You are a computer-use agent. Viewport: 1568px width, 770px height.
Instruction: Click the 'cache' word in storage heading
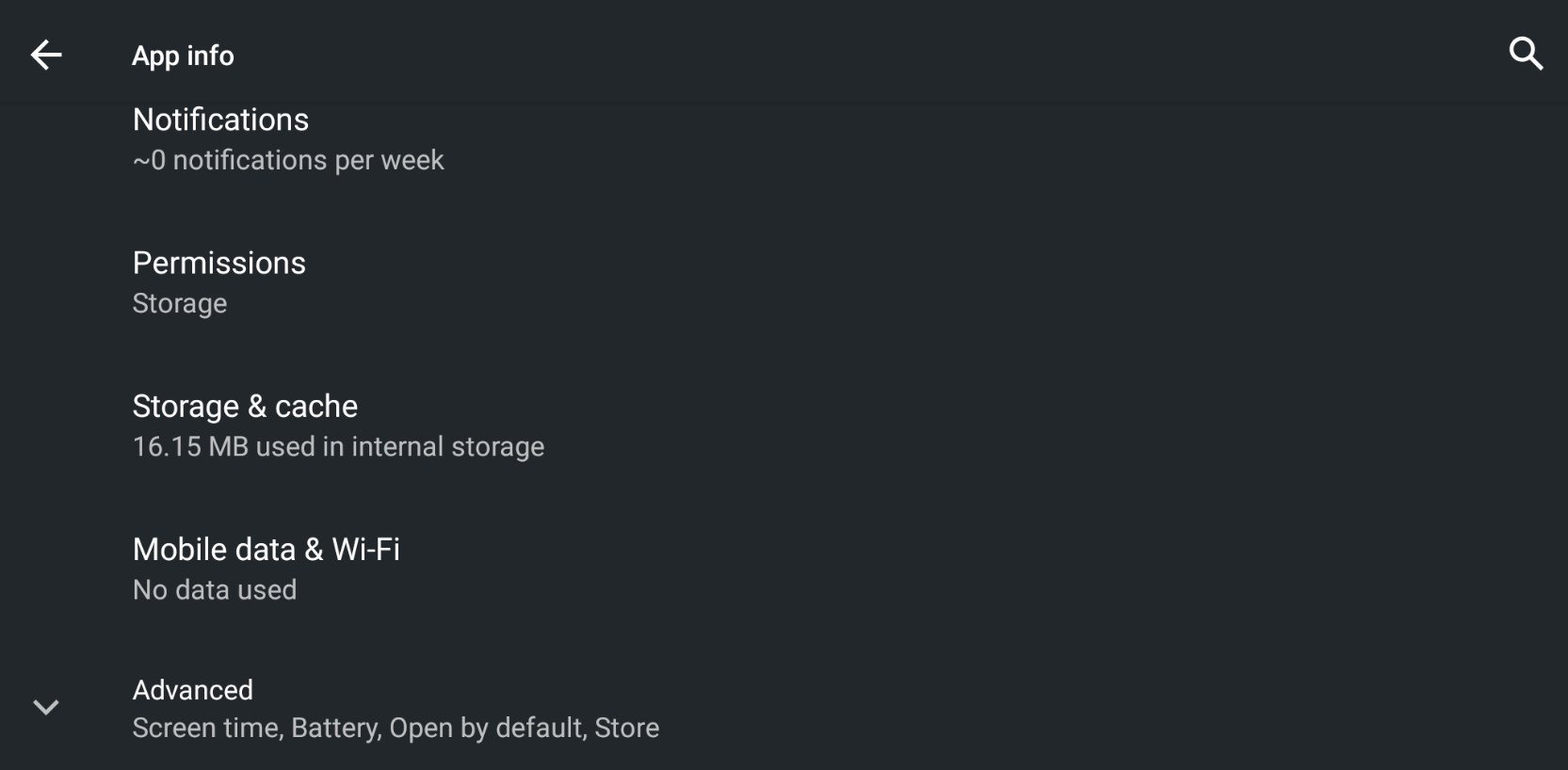316,407
